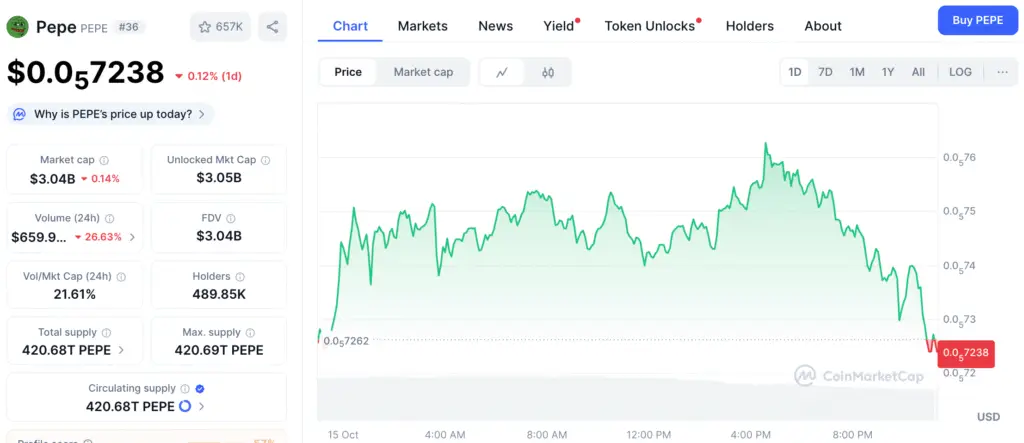Open the Markets tab

[x=422, y=26]
